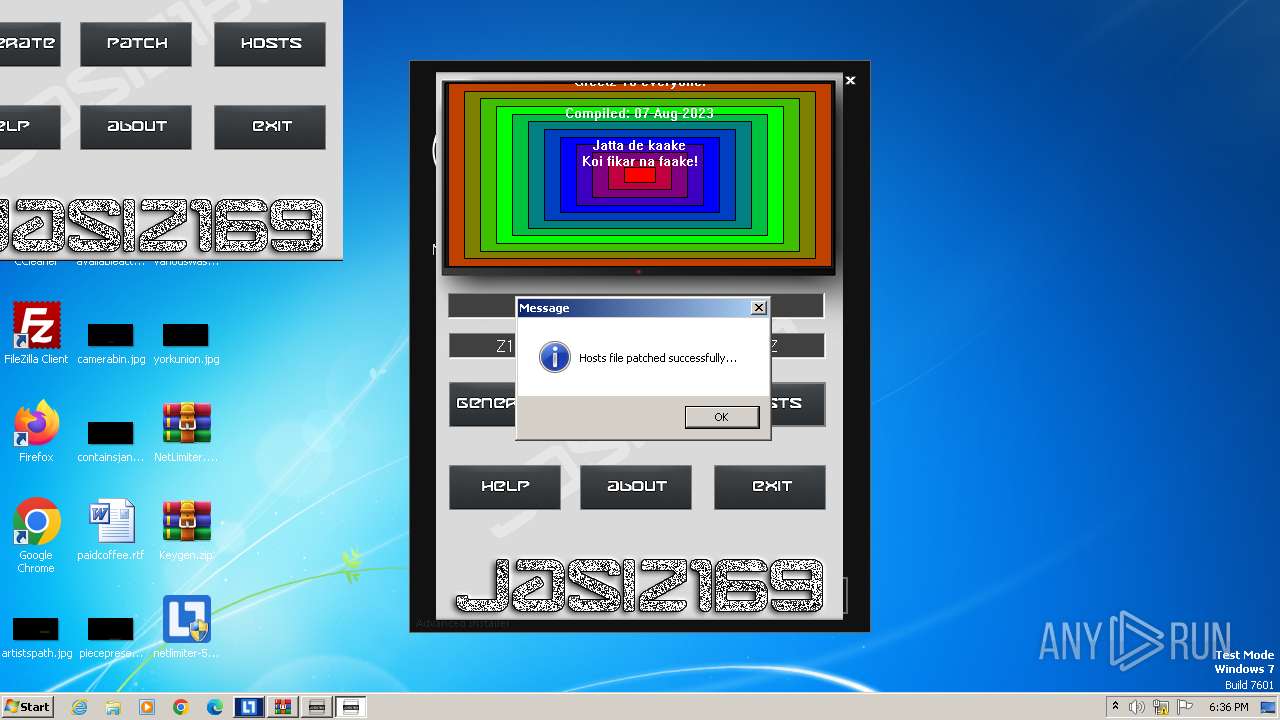1280x720 pixels.
Task: Select containsjan desktop image file
Action: click(111, 440)
